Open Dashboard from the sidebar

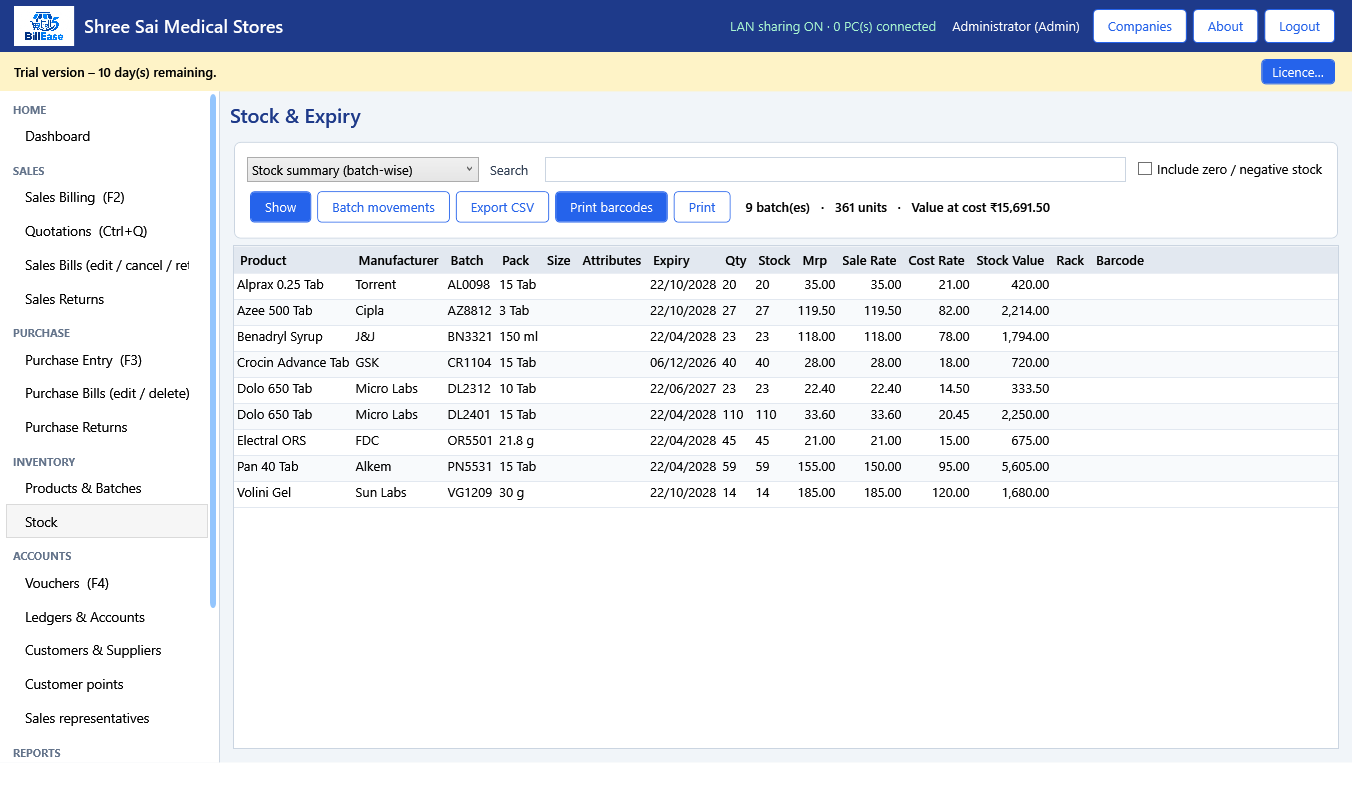[58, 136]
